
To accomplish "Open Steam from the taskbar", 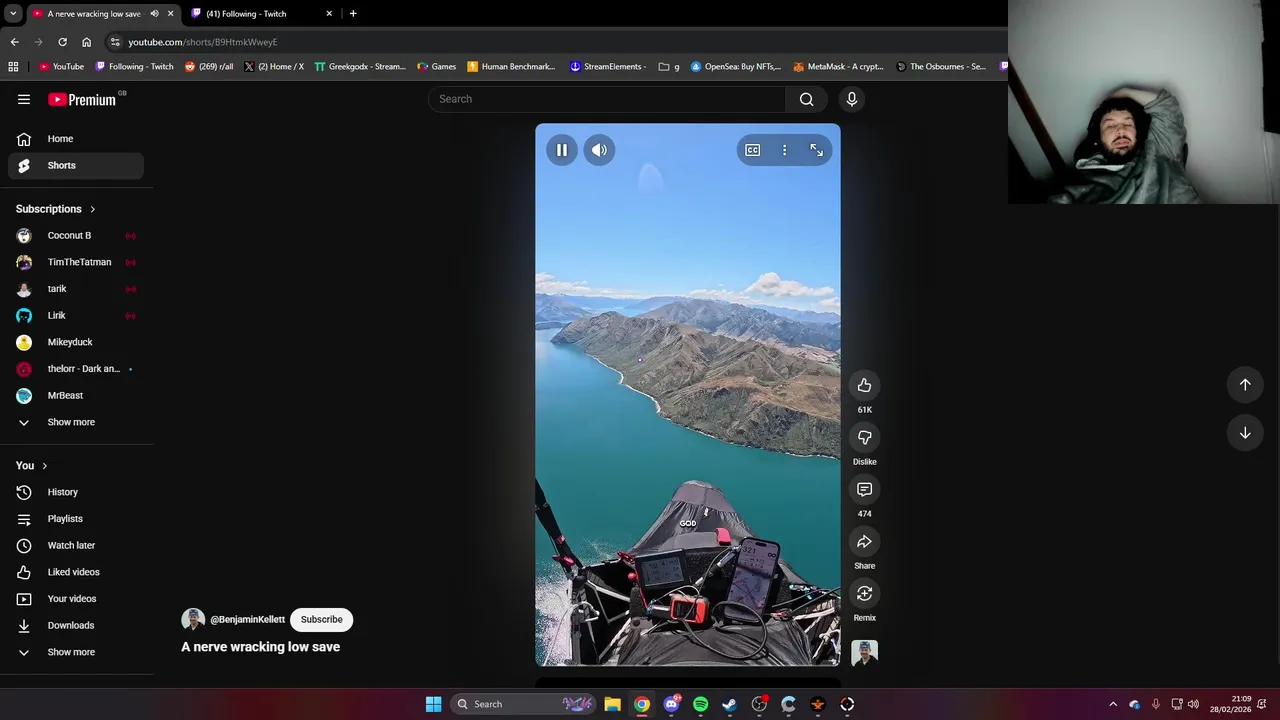I will tap(730, 704).
